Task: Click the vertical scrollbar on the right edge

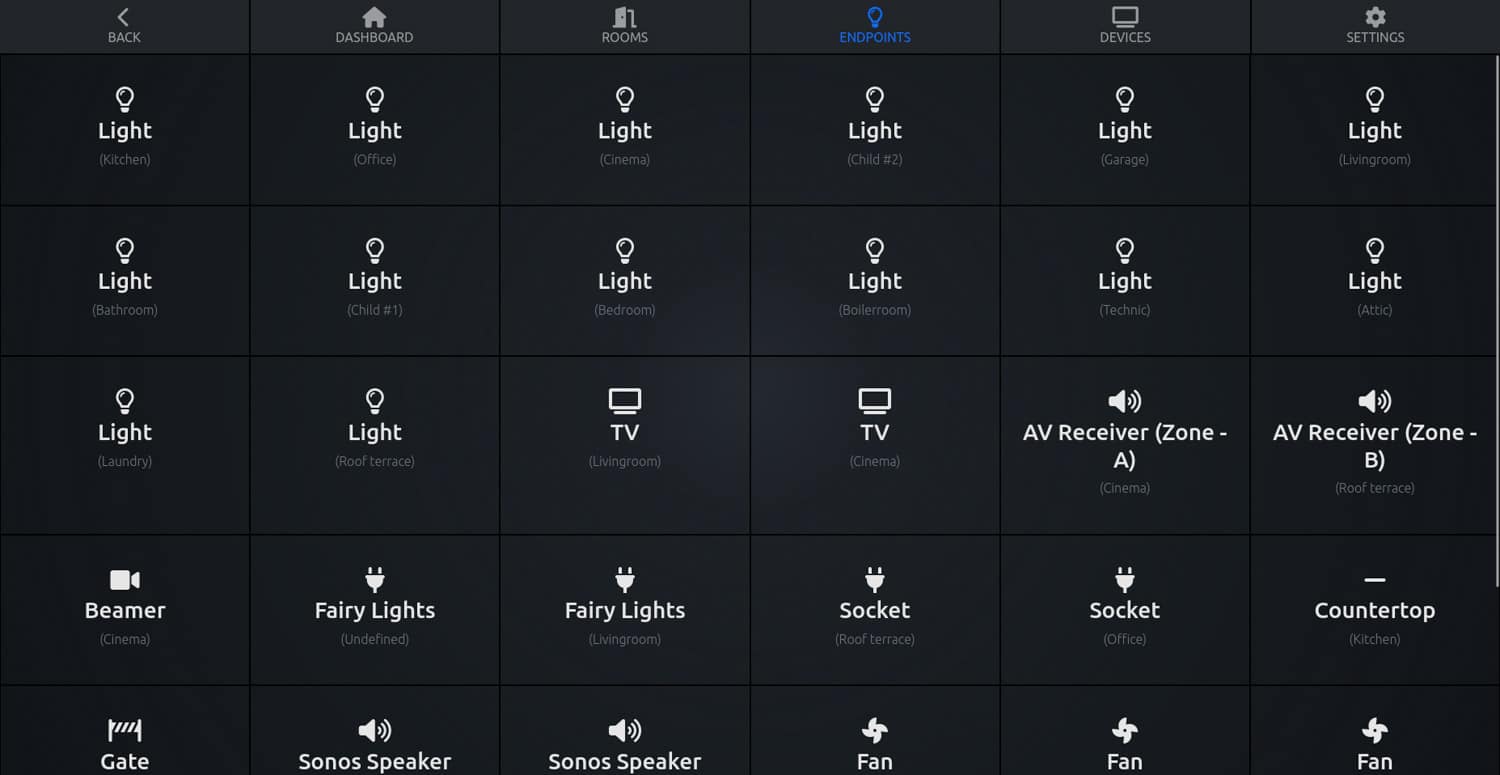Action: [1496, 320]
